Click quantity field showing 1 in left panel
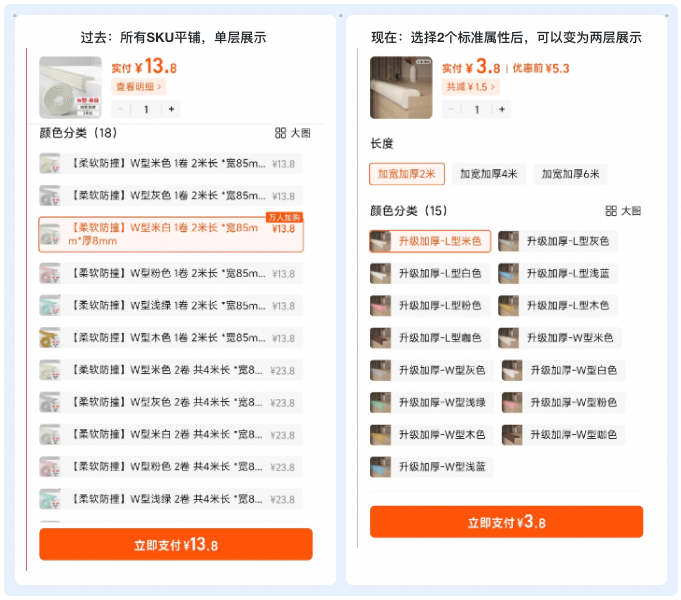 pyautogui.click(x=146, y=109)
